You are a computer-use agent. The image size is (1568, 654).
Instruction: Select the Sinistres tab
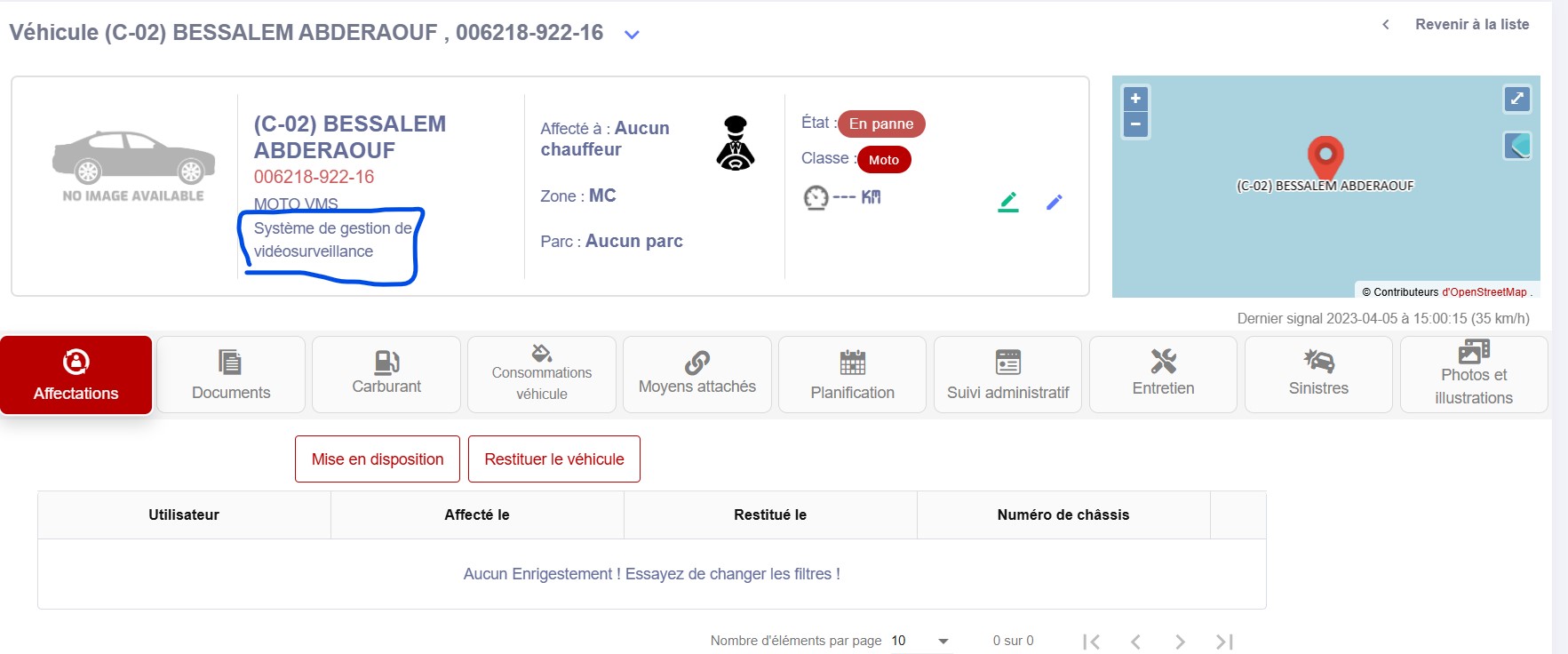(1318, 375)
